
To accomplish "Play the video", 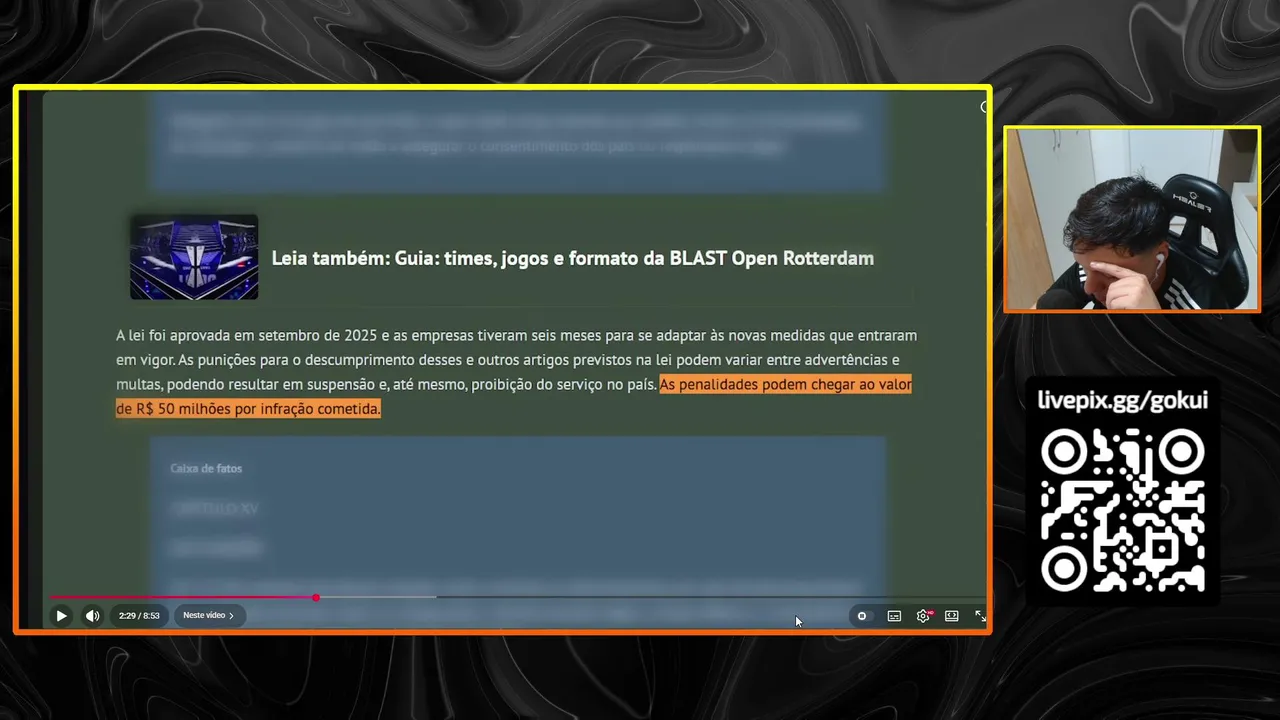I will click(61, 616).
